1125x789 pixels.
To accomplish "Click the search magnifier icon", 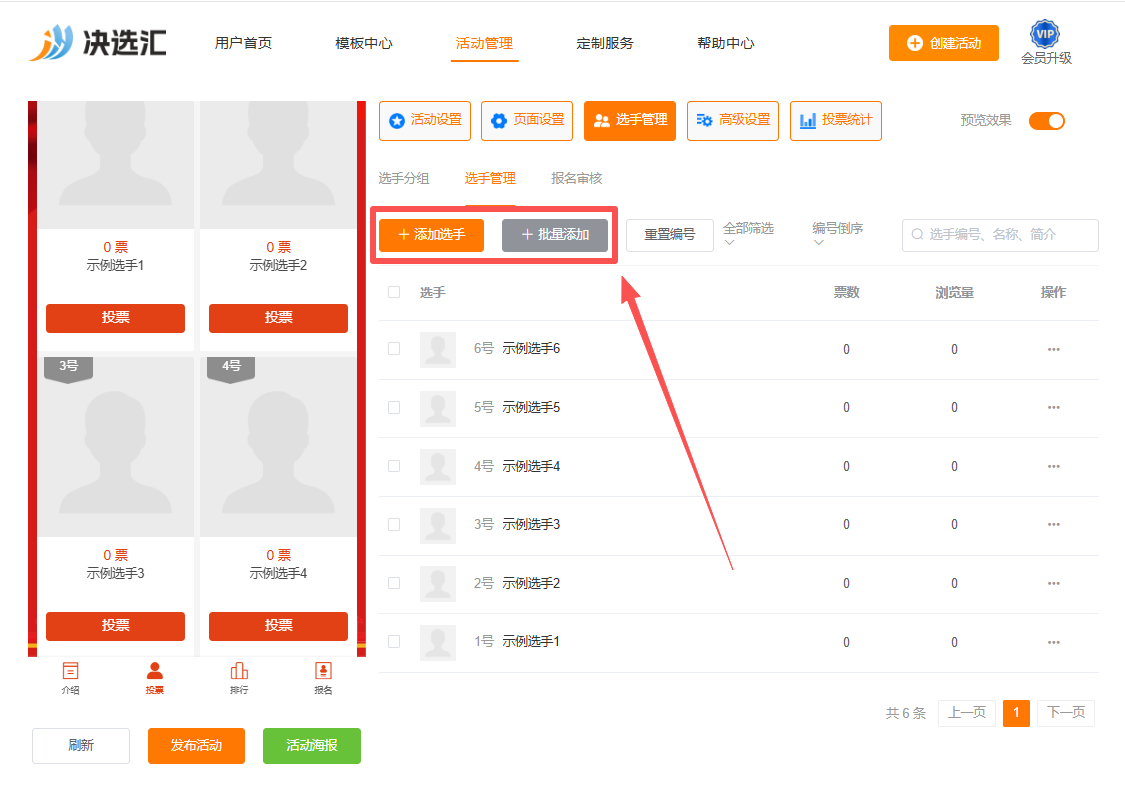I will [x=917, y=235].
